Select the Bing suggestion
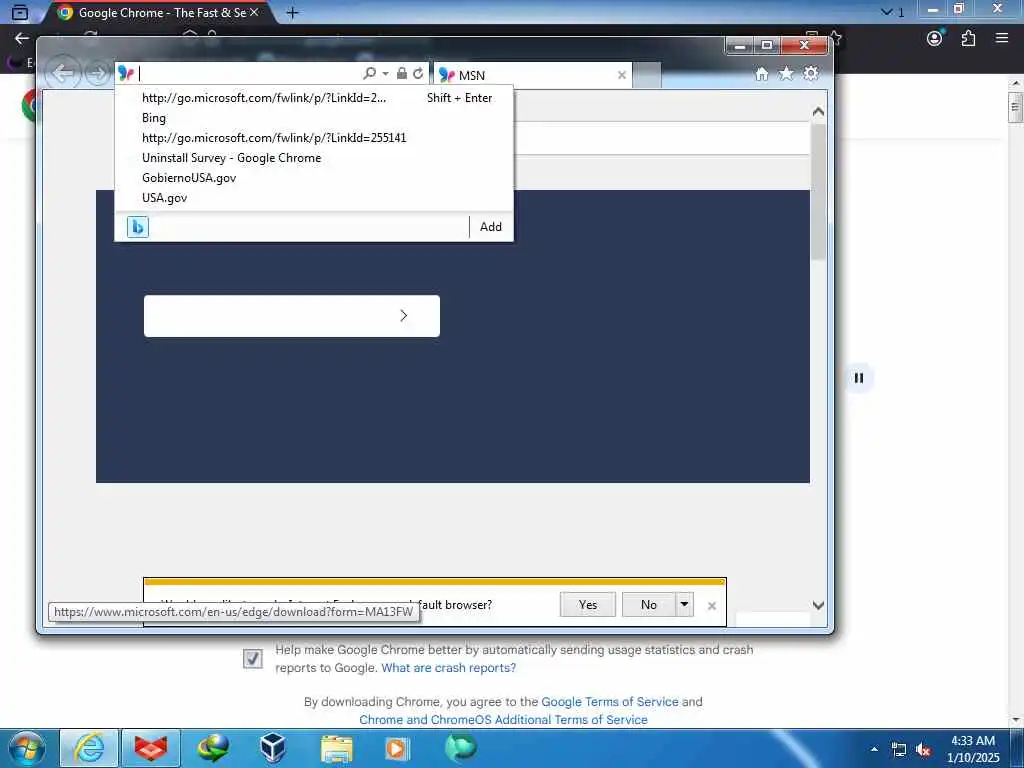The width and height of the screenshot is (1024, 768). coord(314,118)
